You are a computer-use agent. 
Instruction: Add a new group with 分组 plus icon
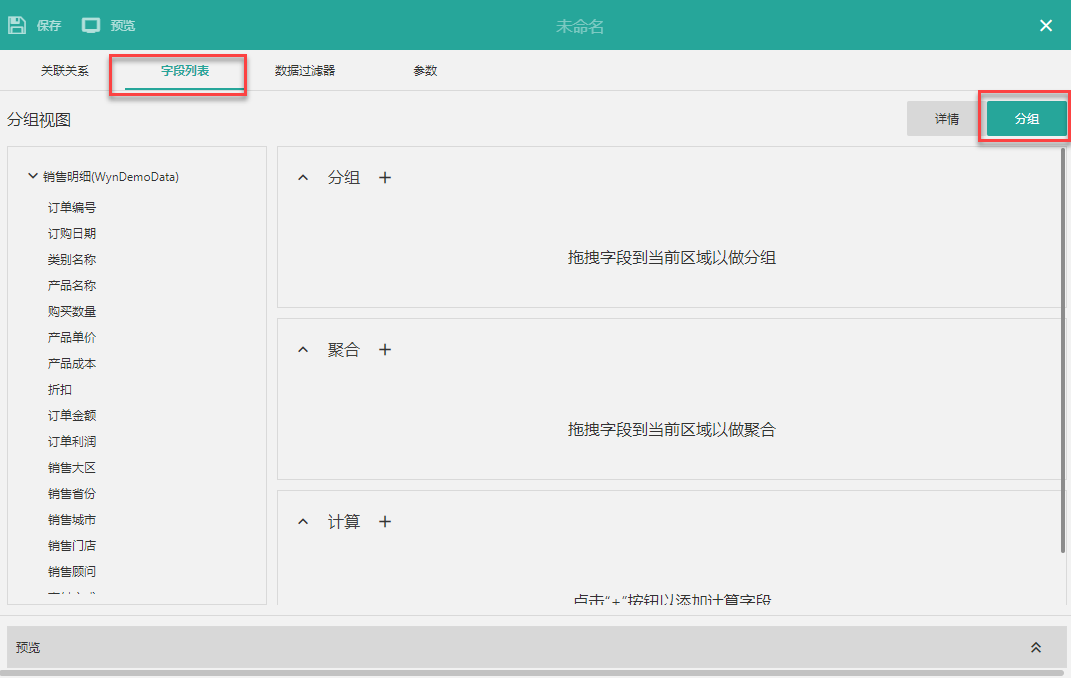(385, 177)
